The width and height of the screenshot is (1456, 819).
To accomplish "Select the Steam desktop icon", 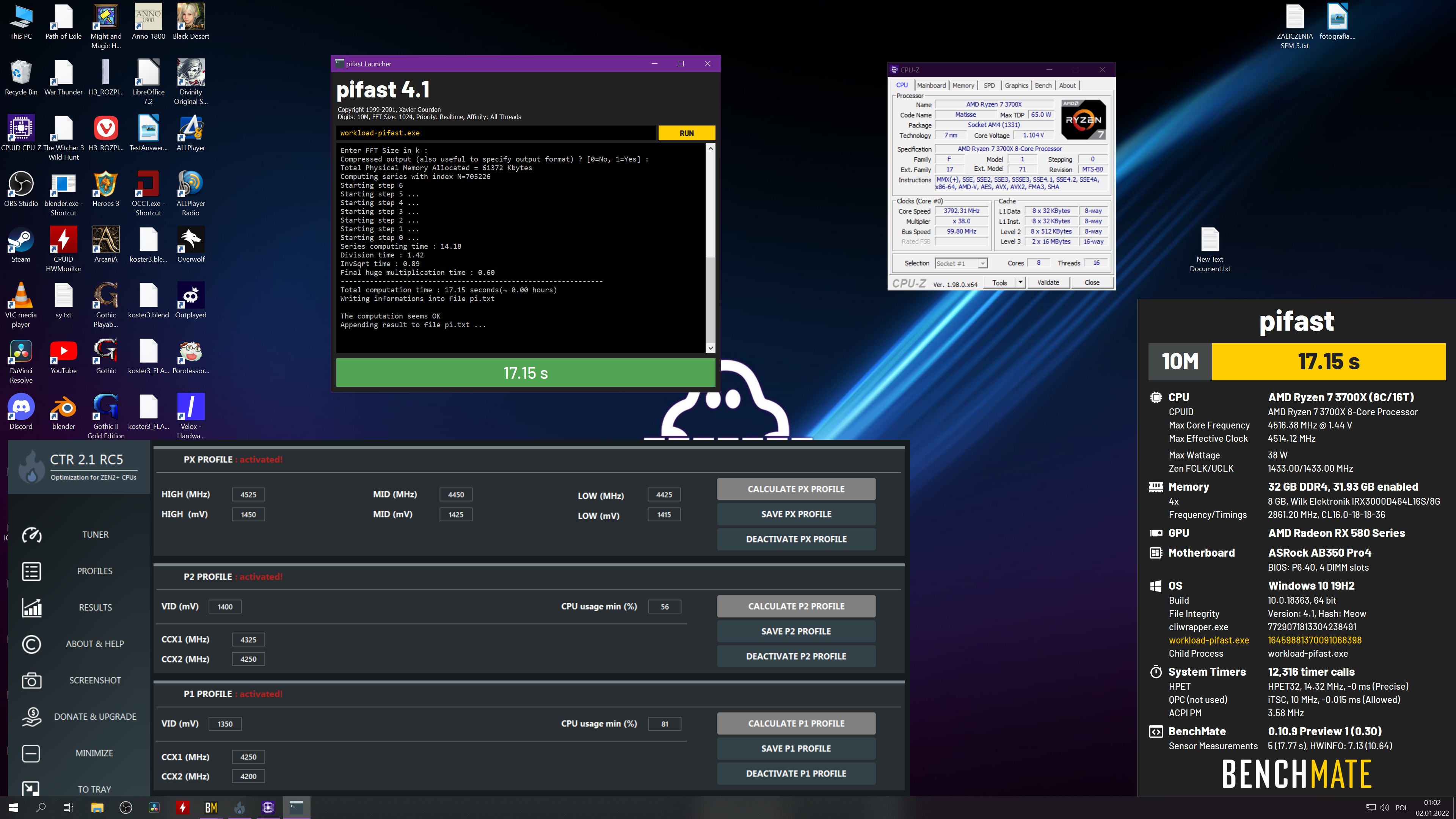I will click(x=21, y=245).
